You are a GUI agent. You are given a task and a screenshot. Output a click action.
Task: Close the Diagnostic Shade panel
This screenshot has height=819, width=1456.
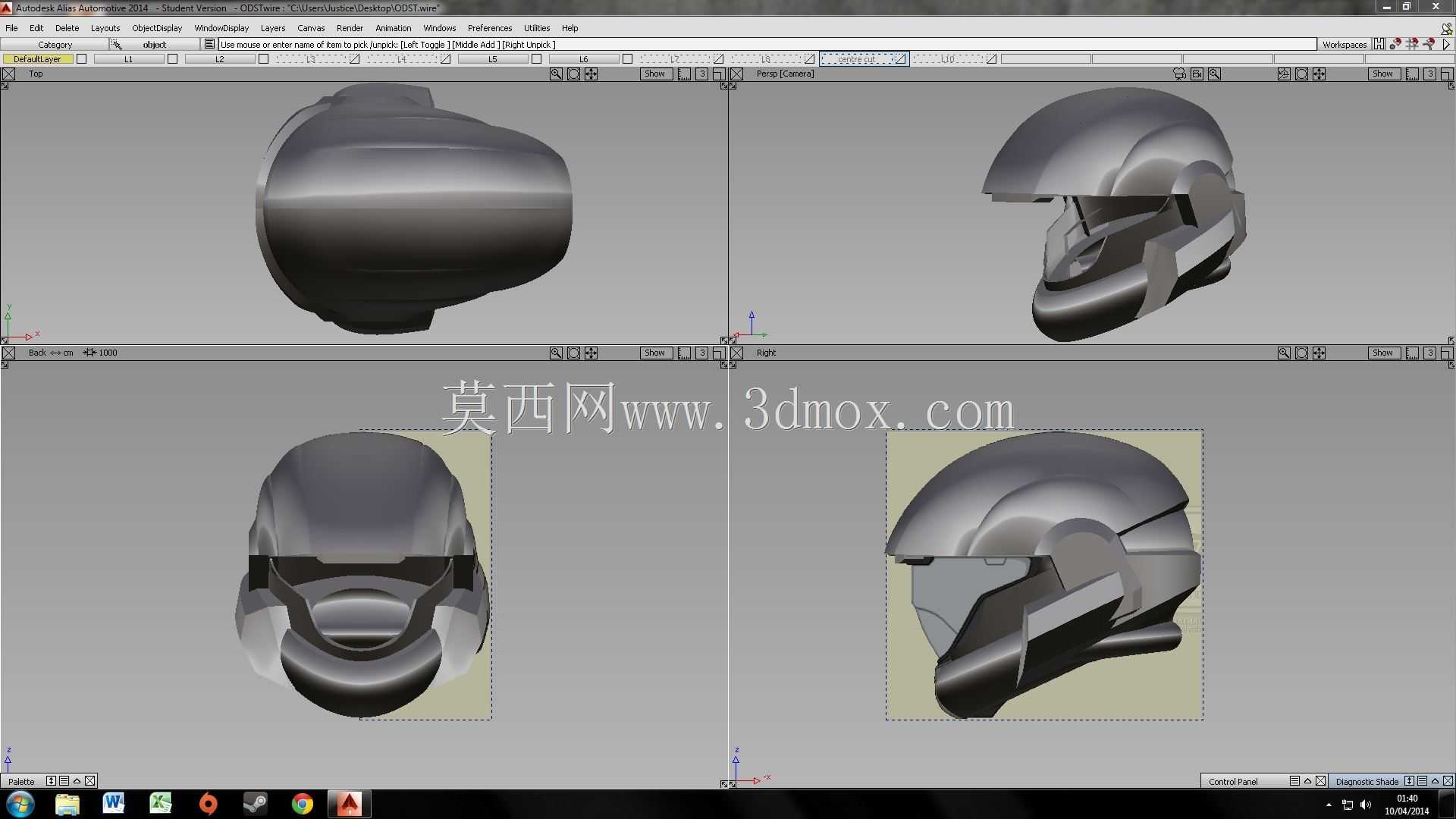[1448, 782]
